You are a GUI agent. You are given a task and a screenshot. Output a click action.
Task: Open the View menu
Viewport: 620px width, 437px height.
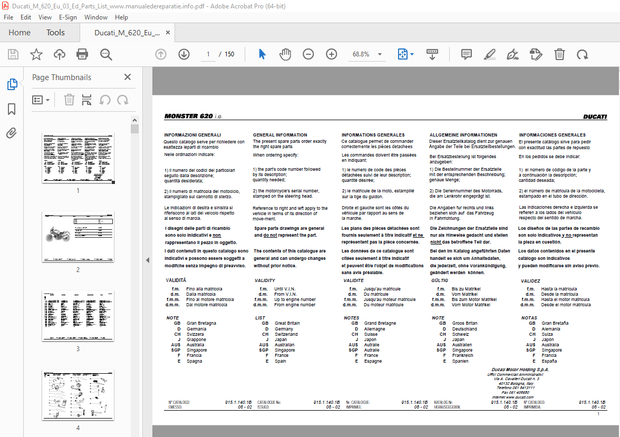[x=45, y=17]
